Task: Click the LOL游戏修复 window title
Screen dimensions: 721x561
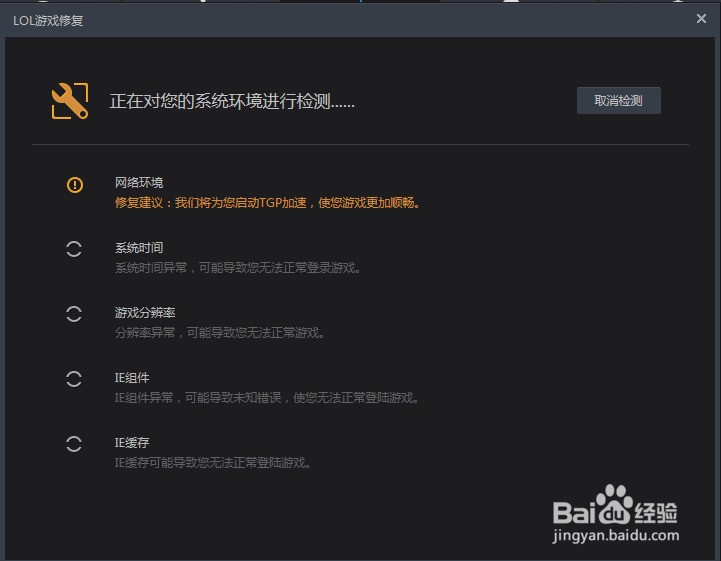Action: pos(48,21)
